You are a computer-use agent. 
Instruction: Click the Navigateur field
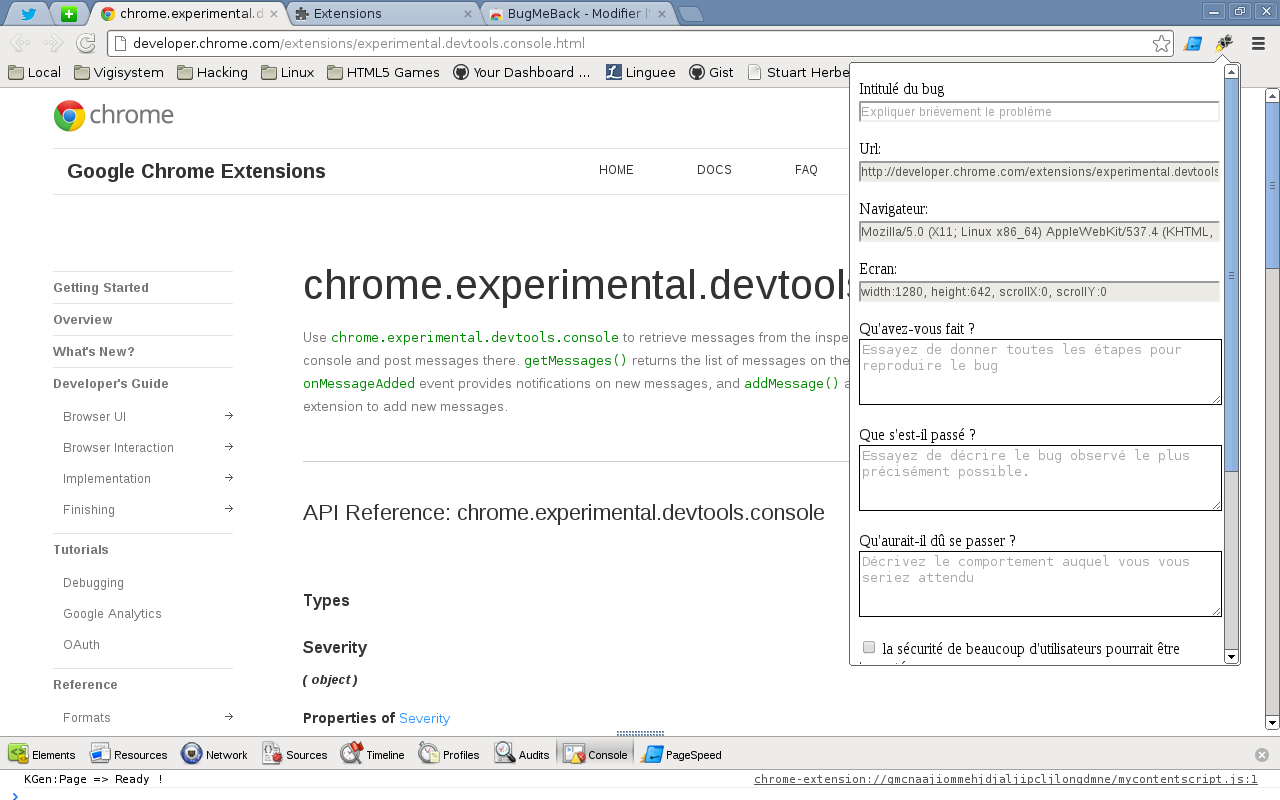[x=1039, y=232]
